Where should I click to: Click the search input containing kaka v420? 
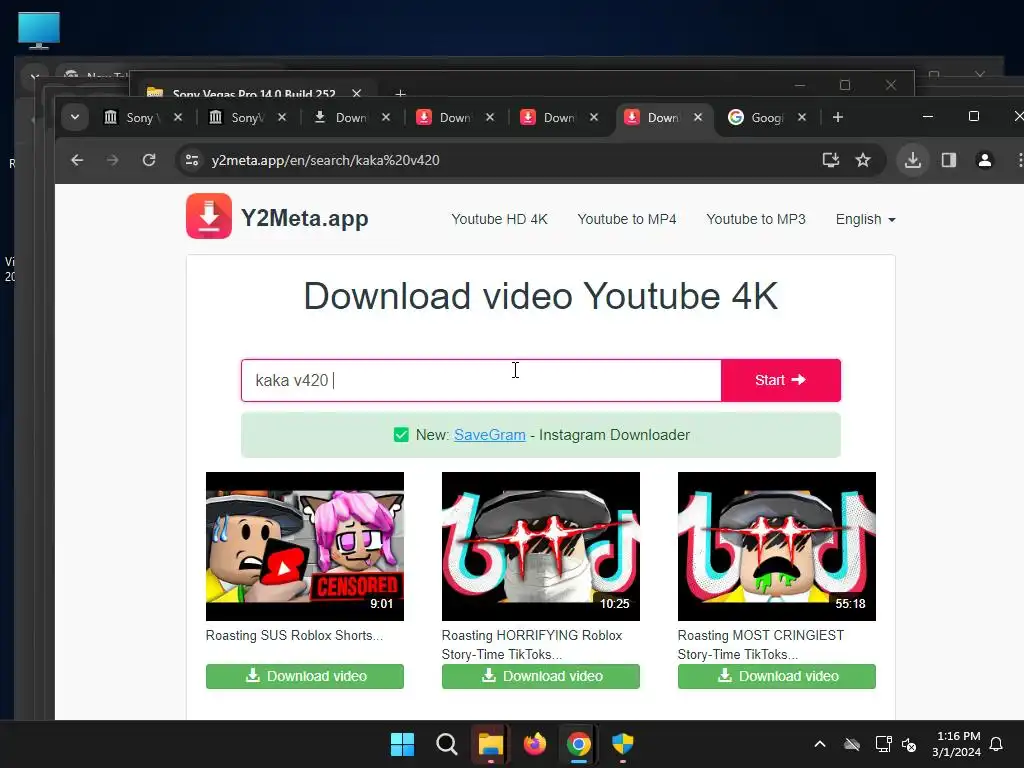pyautogui.click(x=481, y=380)
